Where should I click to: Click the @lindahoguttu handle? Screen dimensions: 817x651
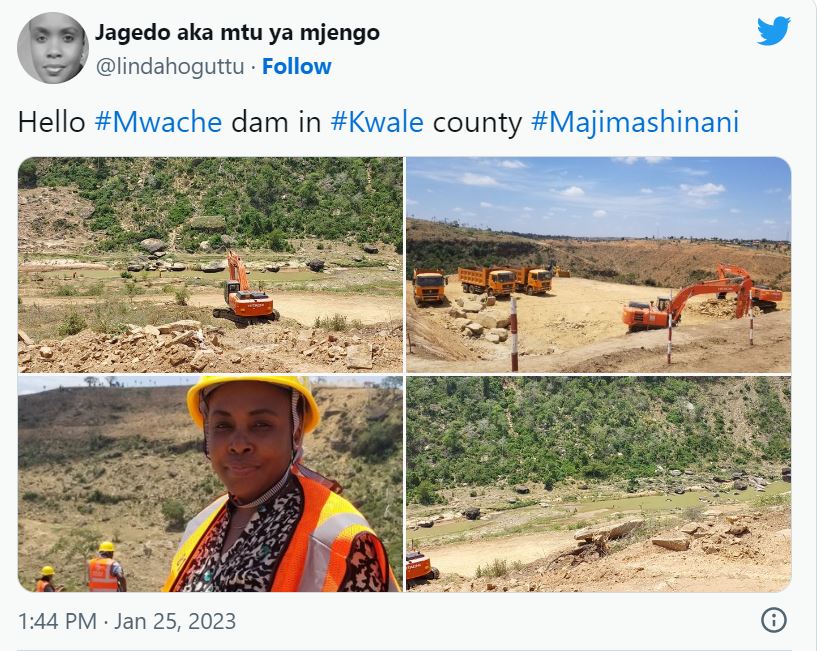[170, 67]
